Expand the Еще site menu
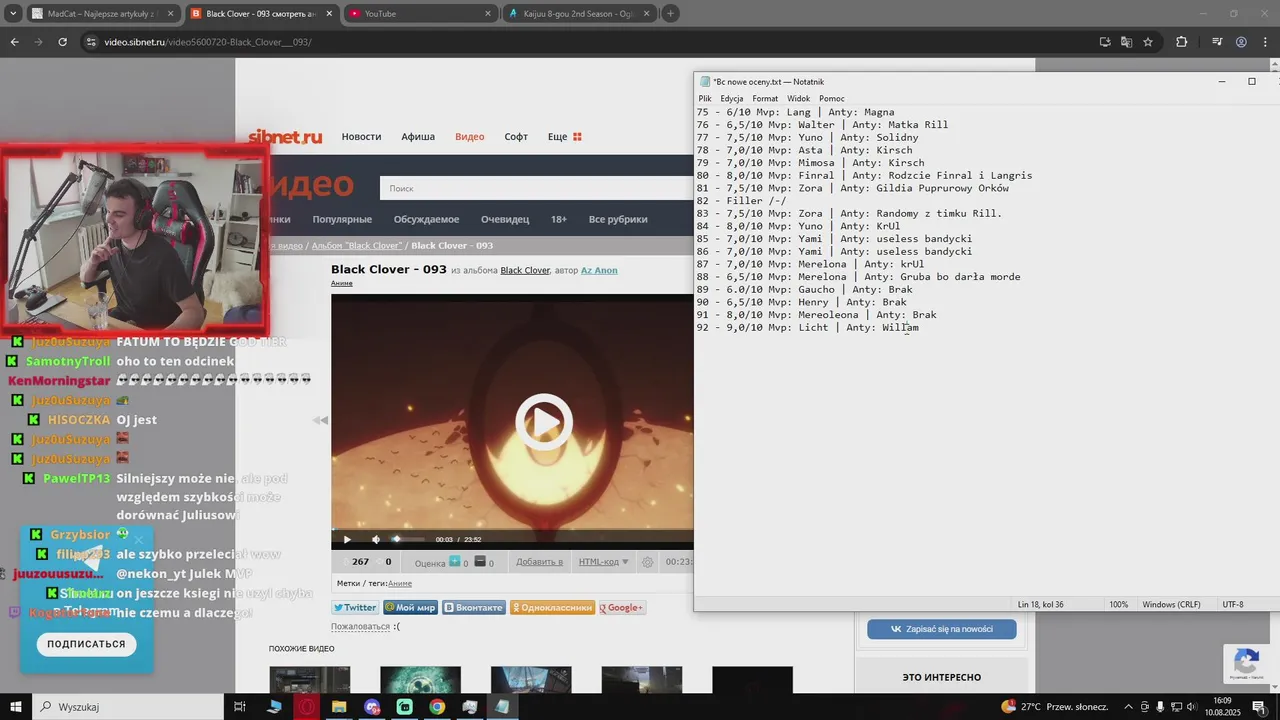1280x720 pixels. (564, 136)
